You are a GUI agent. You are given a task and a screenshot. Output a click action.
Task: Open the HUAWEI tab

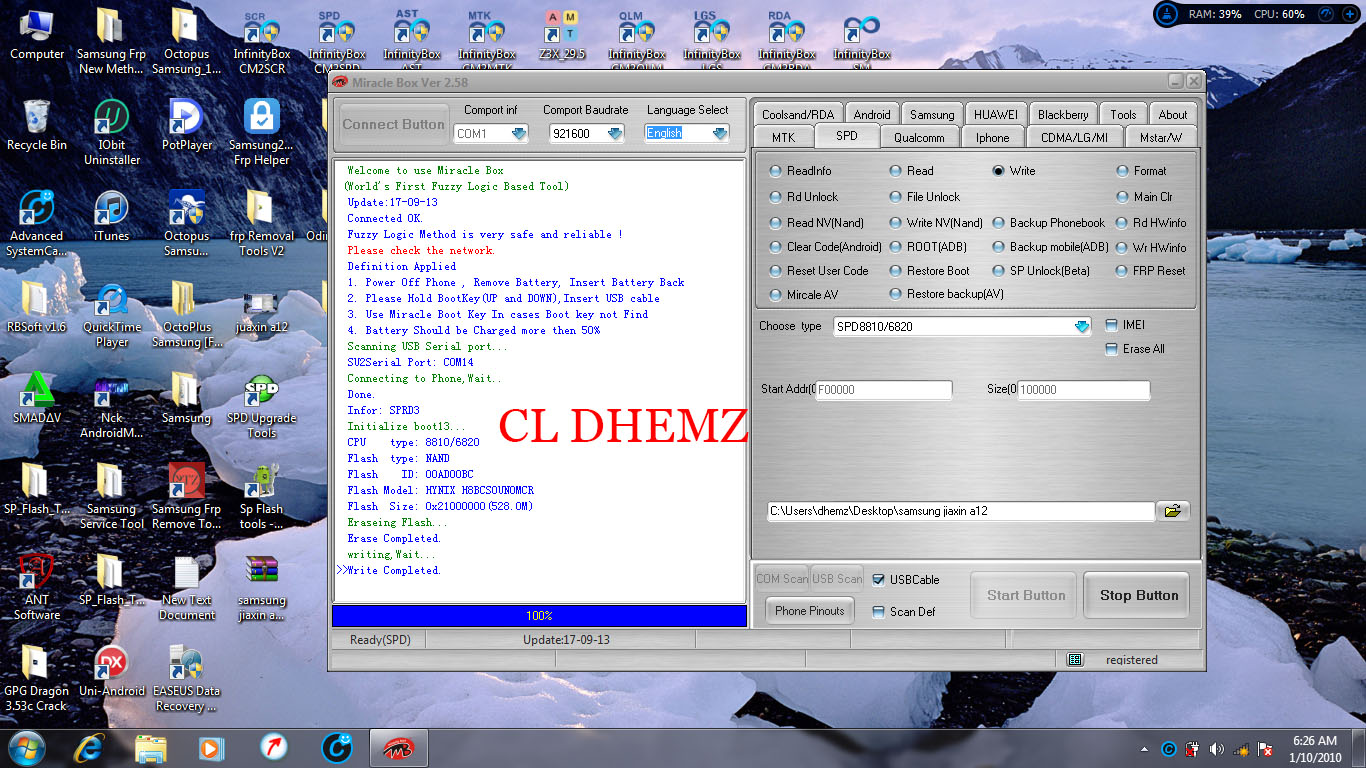(995, 115)
